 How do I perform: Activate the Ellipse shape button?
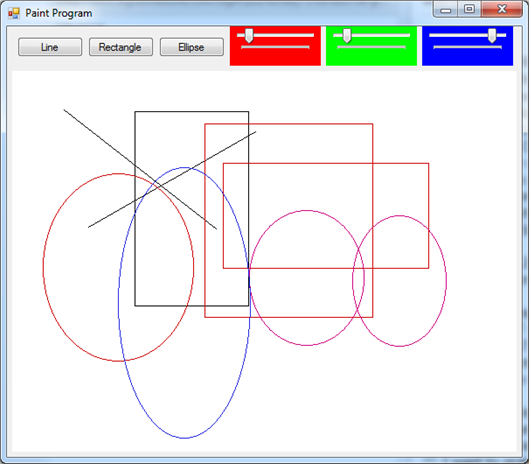(192, 47)
